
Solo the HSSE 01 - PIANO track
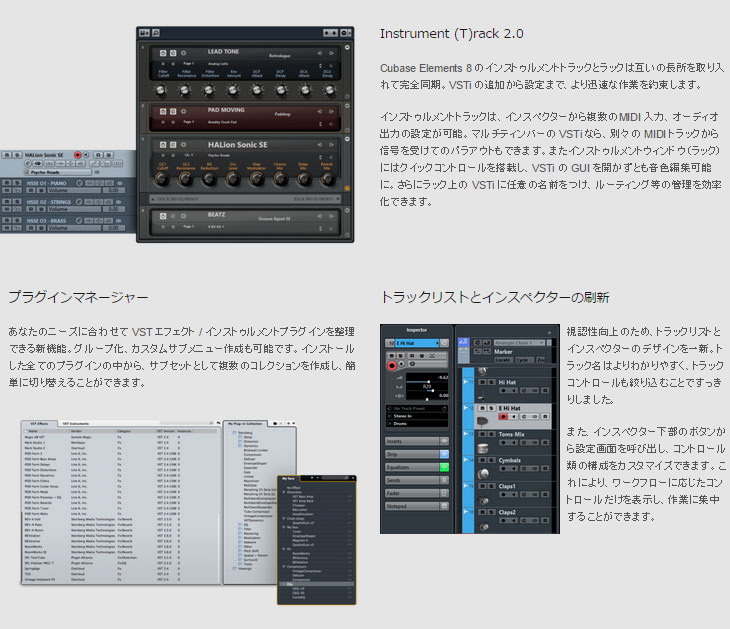(17, 183)
